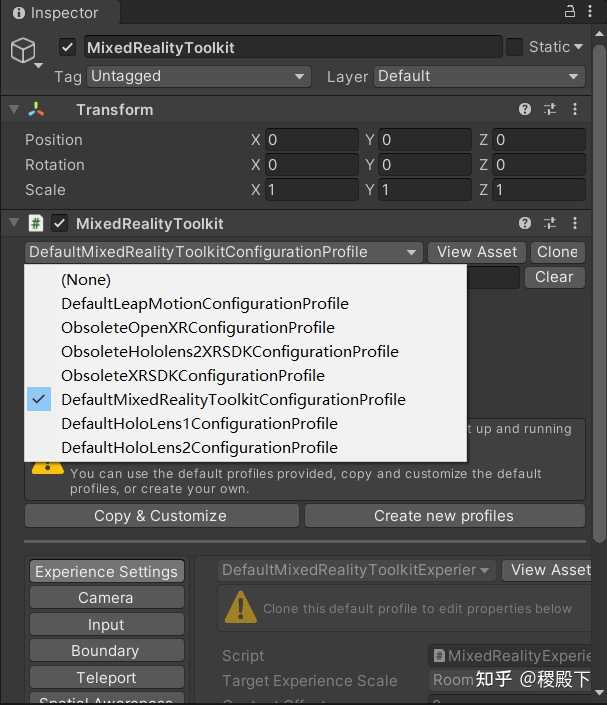Click the warning icon beside clone profile message
The width and height of the screenshot is (607, 705).
tap(241, 607)
